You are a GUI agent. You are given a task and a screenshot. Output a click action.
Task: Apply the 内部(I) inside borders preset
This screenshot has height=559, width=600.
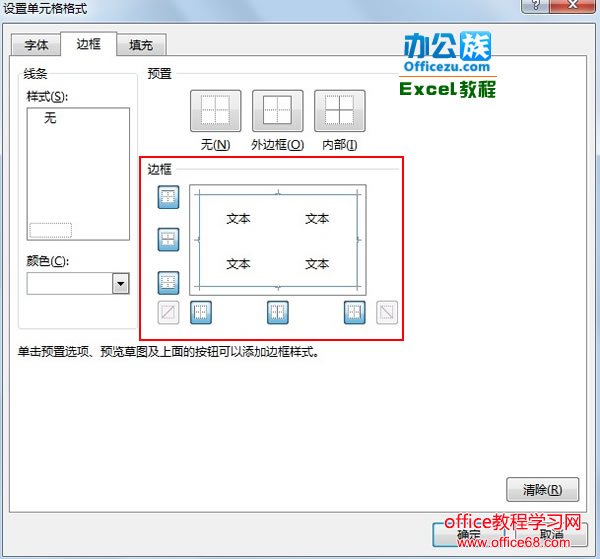click(x=339, y=111)
